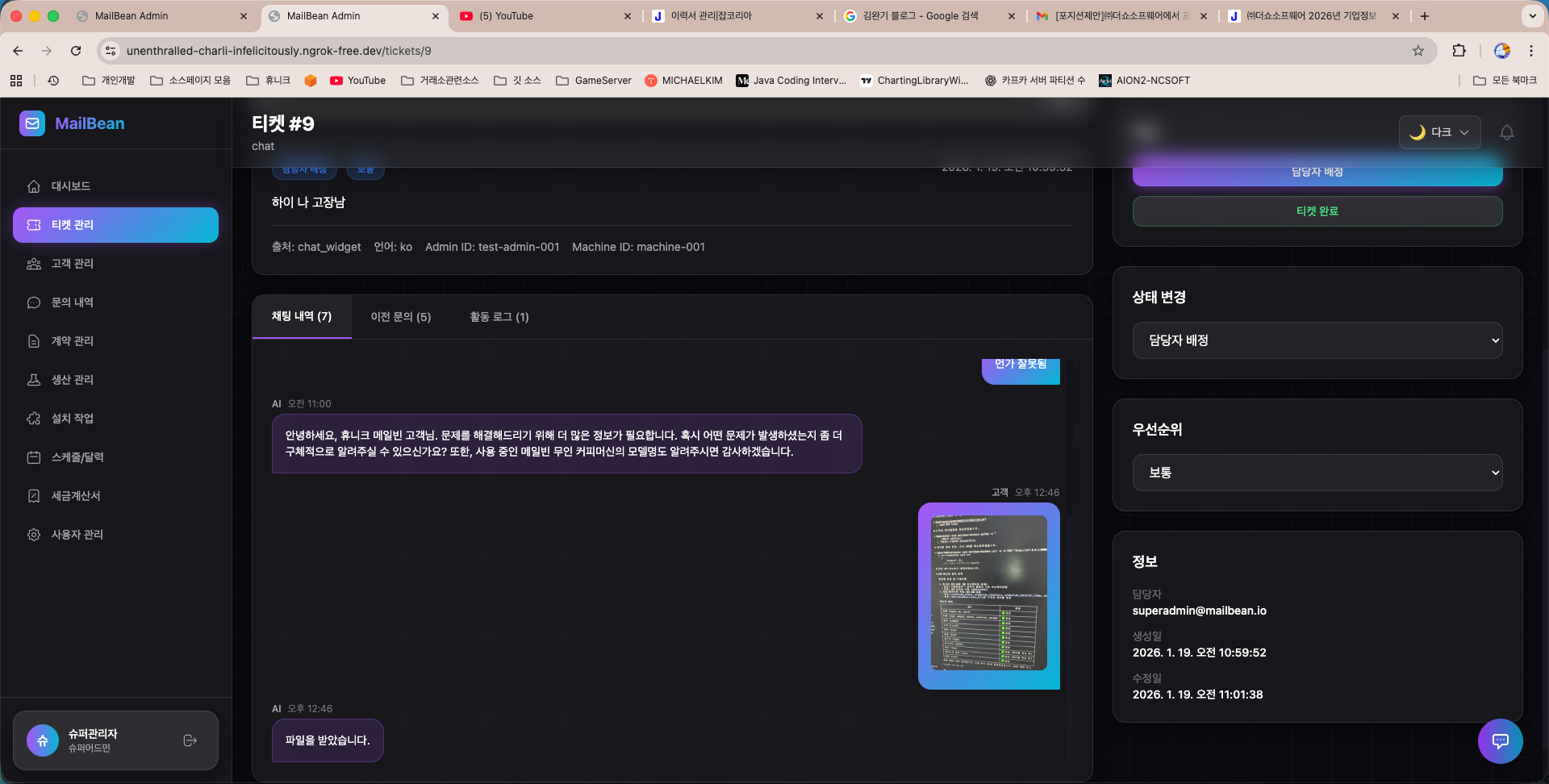1549x784 pixels.
Task: Open the YouTube bookmark link
Action: 358,81
